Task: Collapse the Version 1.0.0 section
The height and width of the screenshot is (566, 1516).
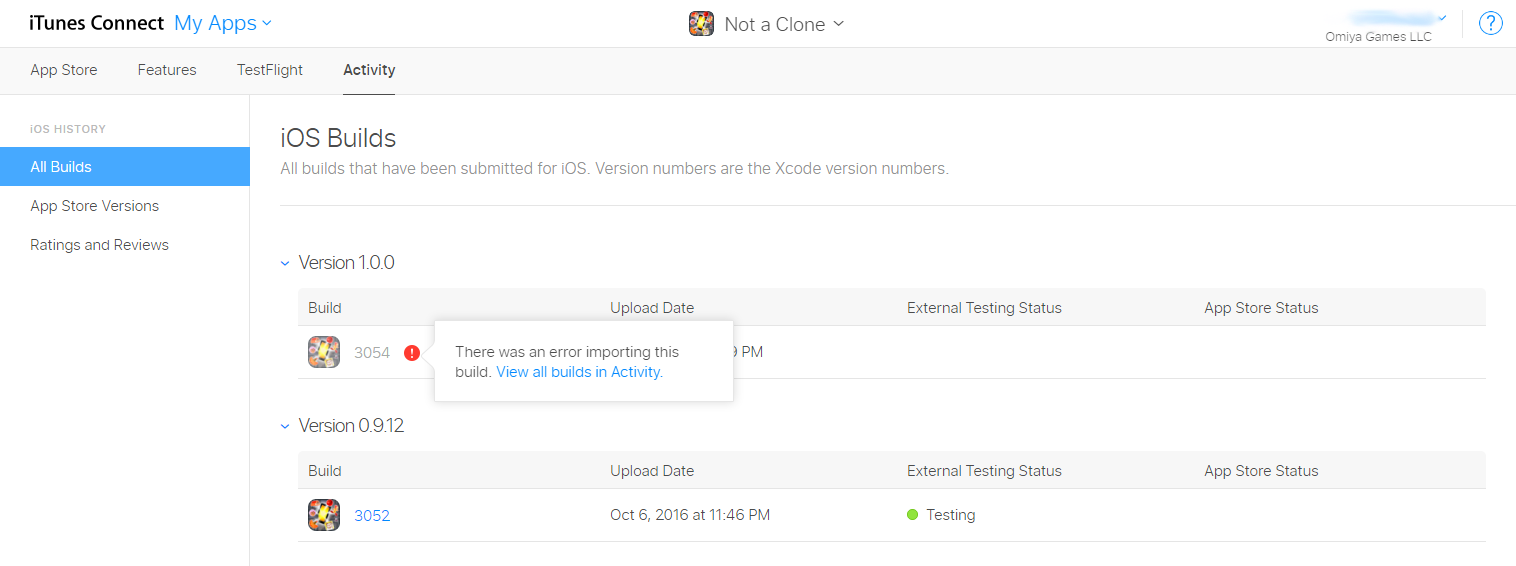Action: tap(285, 263)
